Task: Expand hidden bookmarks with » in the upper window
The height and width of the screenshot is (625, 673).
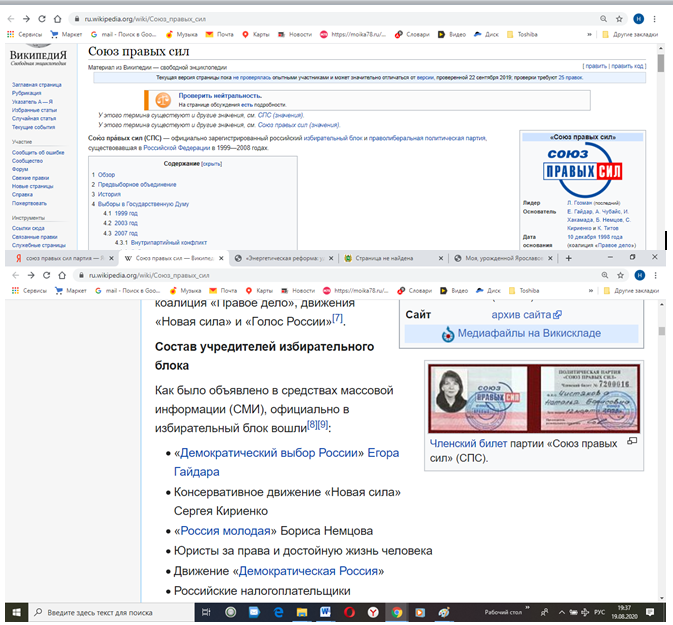Action: point(589,34)
